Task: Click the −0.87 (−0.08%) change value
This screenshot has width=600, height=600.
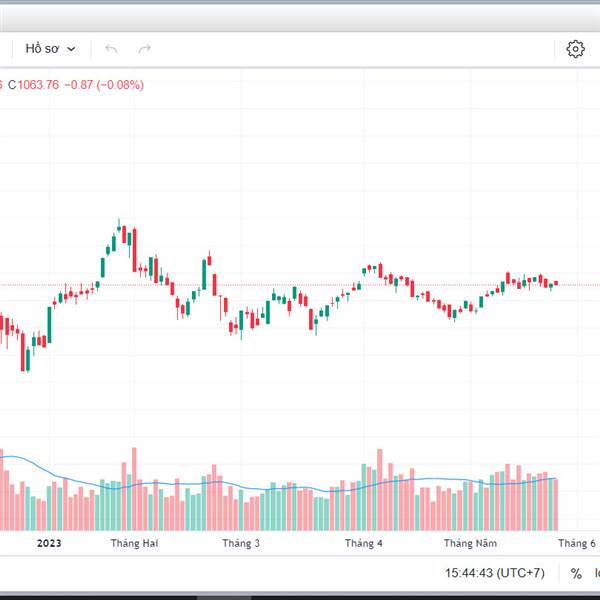Action: click(x=104, y=85)
